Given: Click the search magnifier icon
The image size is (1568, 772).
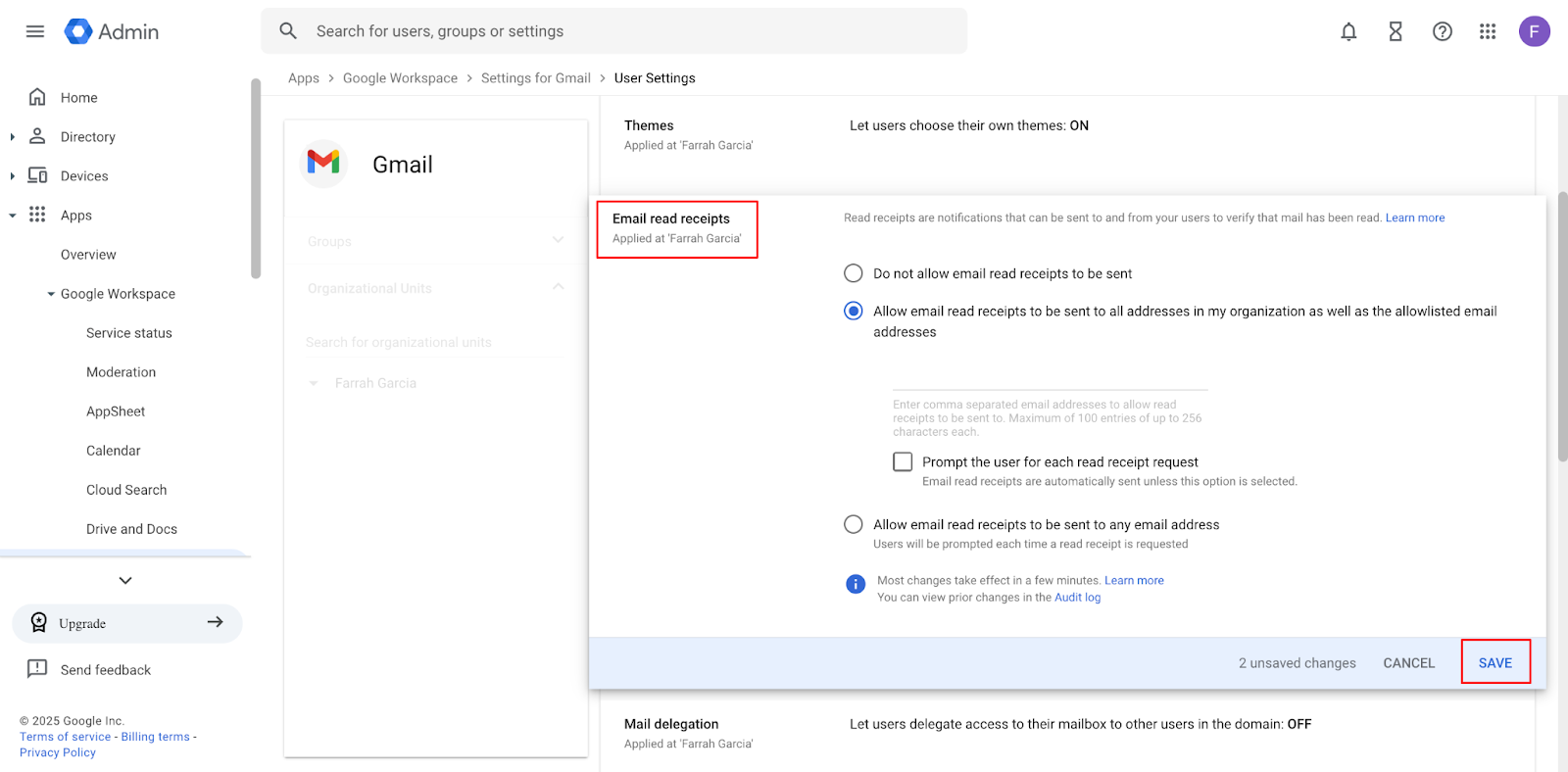Looking at the screenshot, I should click(x=288, y=31).
